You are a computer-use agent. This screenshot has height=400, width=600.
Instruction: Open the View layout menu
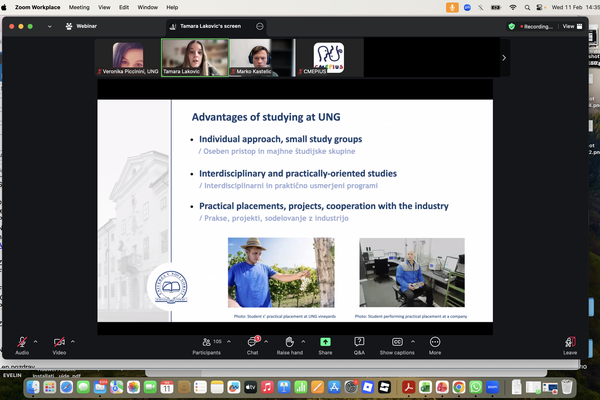(572, 26)
